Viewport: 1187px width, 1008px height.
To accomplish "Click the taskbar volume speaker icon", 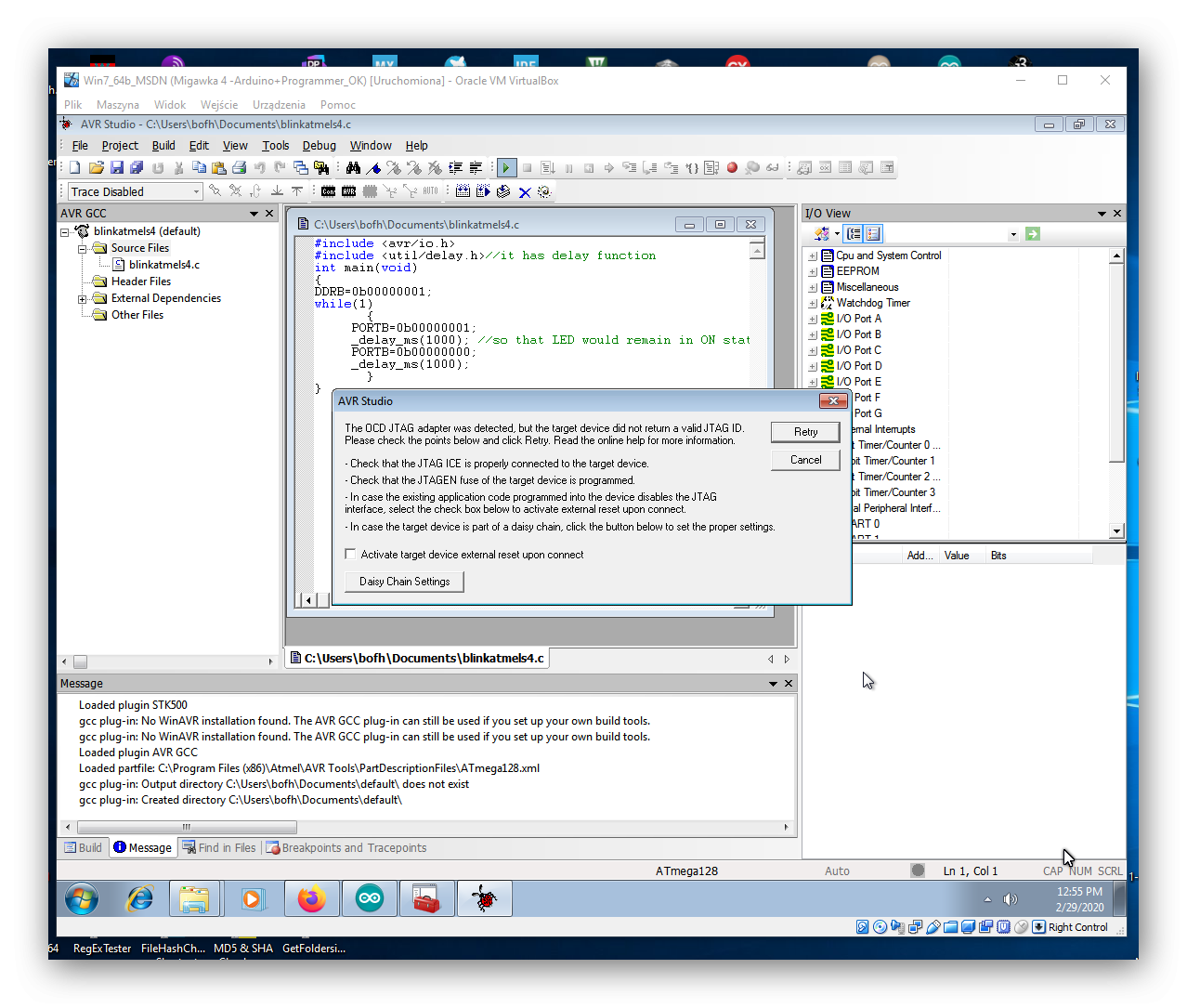I will [x=1011, y=899].
